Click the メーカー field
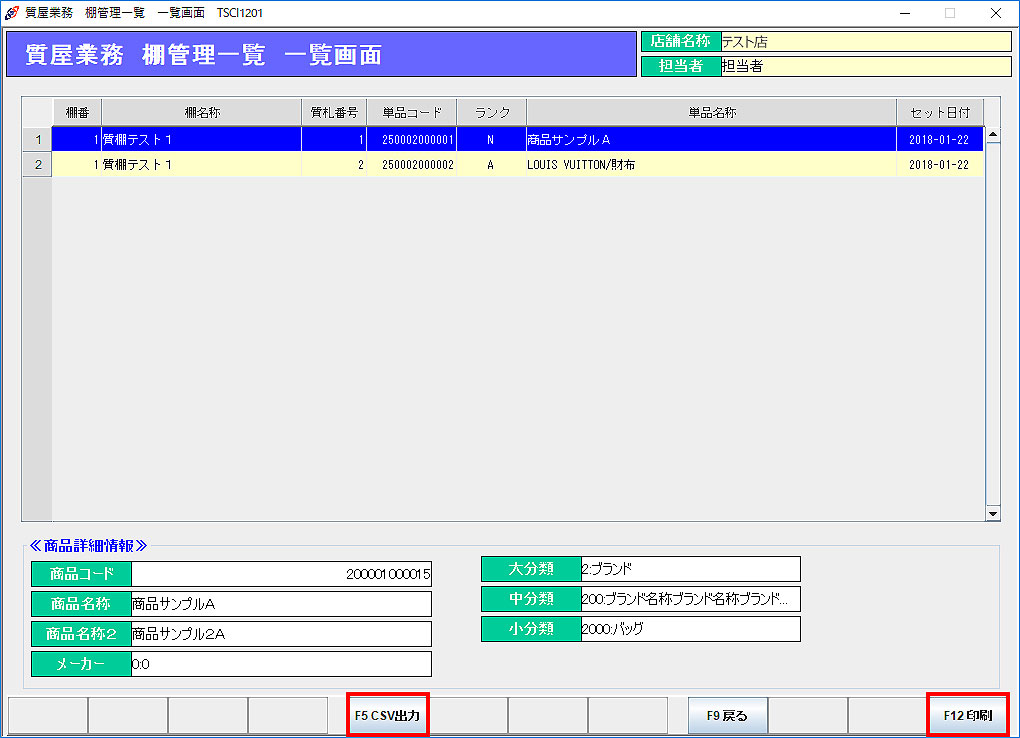The width and height of the screenshot is (1020, 738). pyautogui.click(x=281, y=664)
